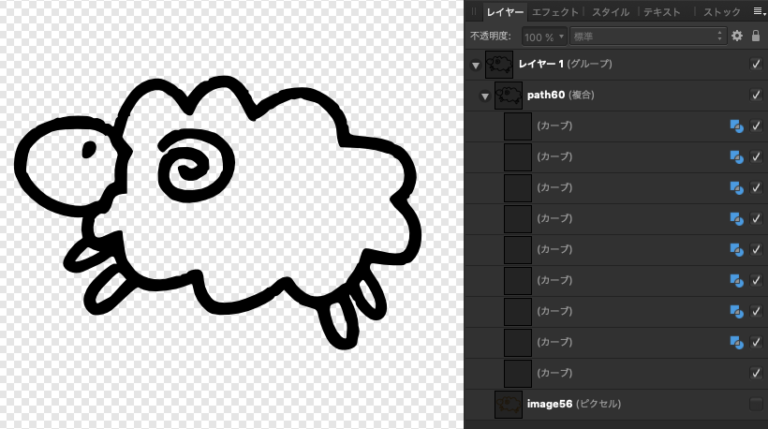The width and height of the screenshot is (768, 429).
Task: Open the blend mode 標準 dropdown
Action: click(x=646, y=36)
